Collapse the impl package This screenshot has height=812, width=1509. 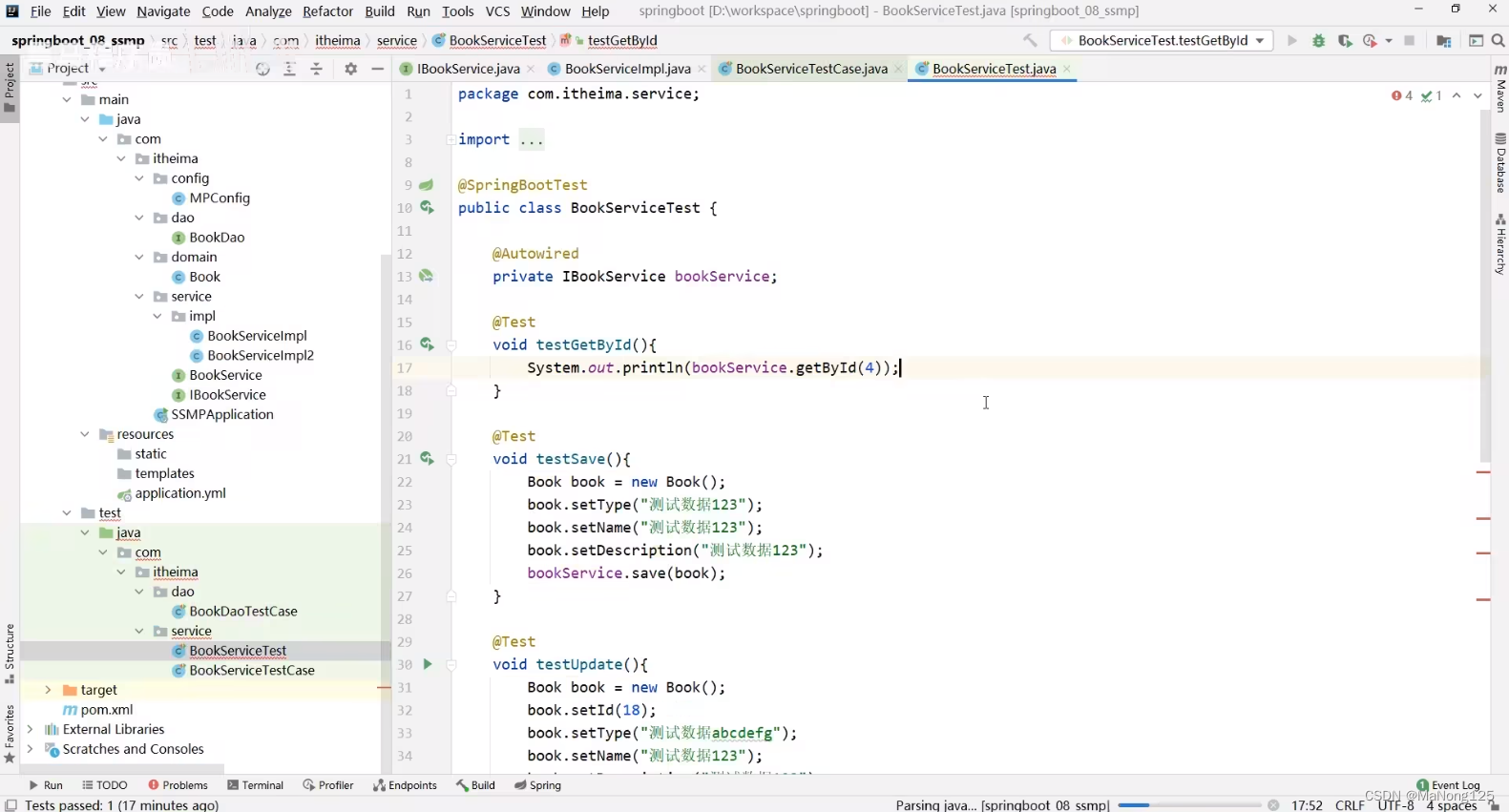point(157,316)
